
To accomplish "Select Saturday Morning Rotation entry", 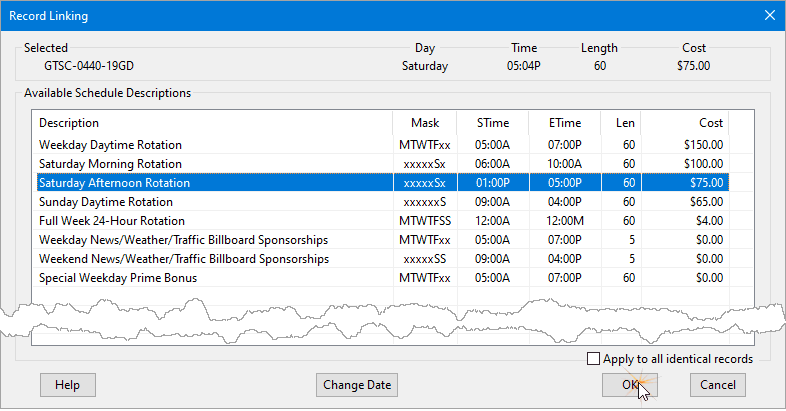I will pyautogui.click(x=110, y=164).
